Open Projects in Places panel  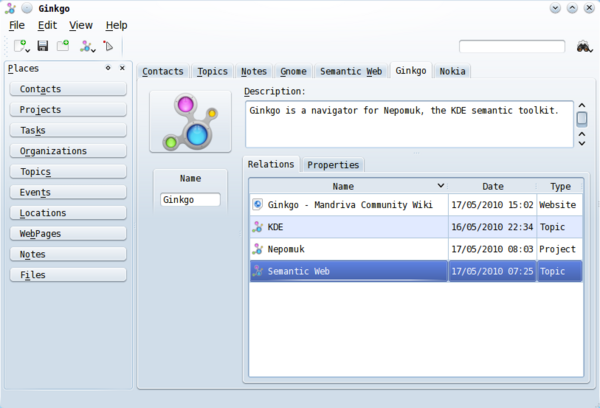click(x=68, y=109)
